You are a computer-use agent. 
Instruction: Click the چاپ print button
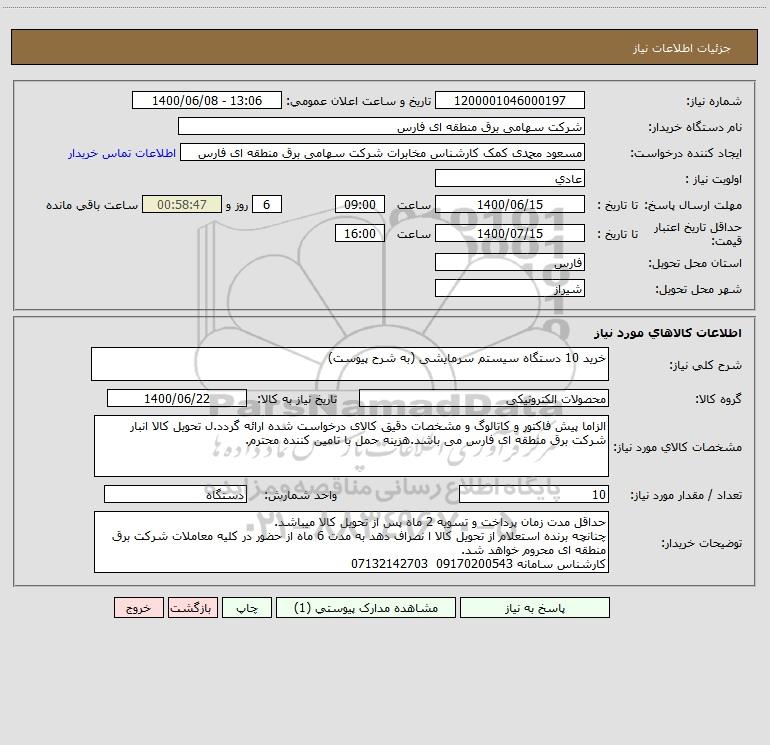pyautogui.click(x=247, y=607)
